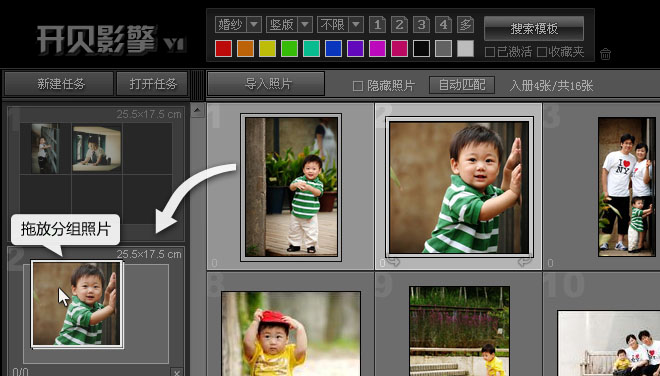Click the trash bin icon
This screenshot has width=660, height=376.
click(x=605, y=54)
